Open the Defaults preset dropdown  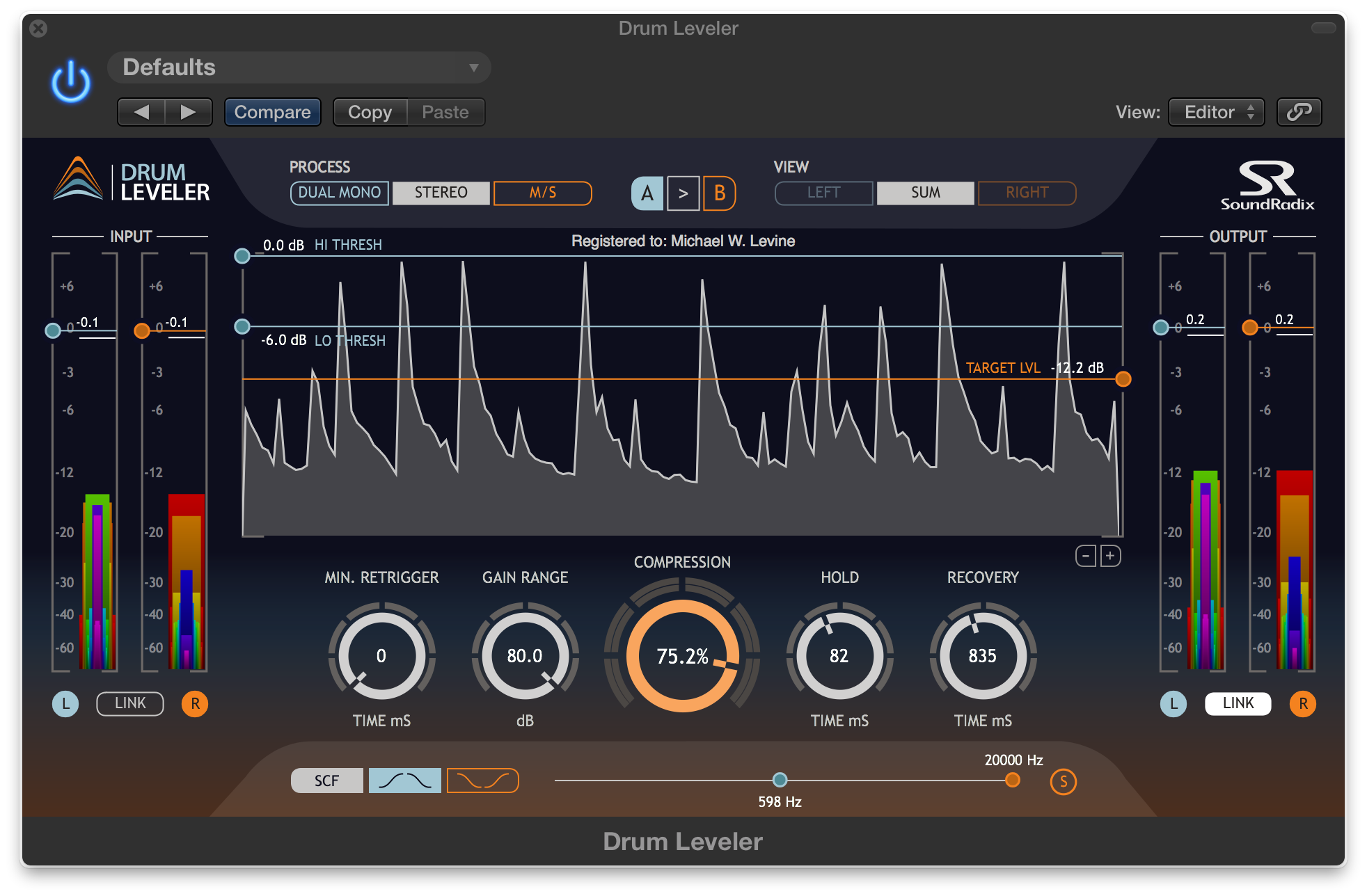[x=299, y=67]
